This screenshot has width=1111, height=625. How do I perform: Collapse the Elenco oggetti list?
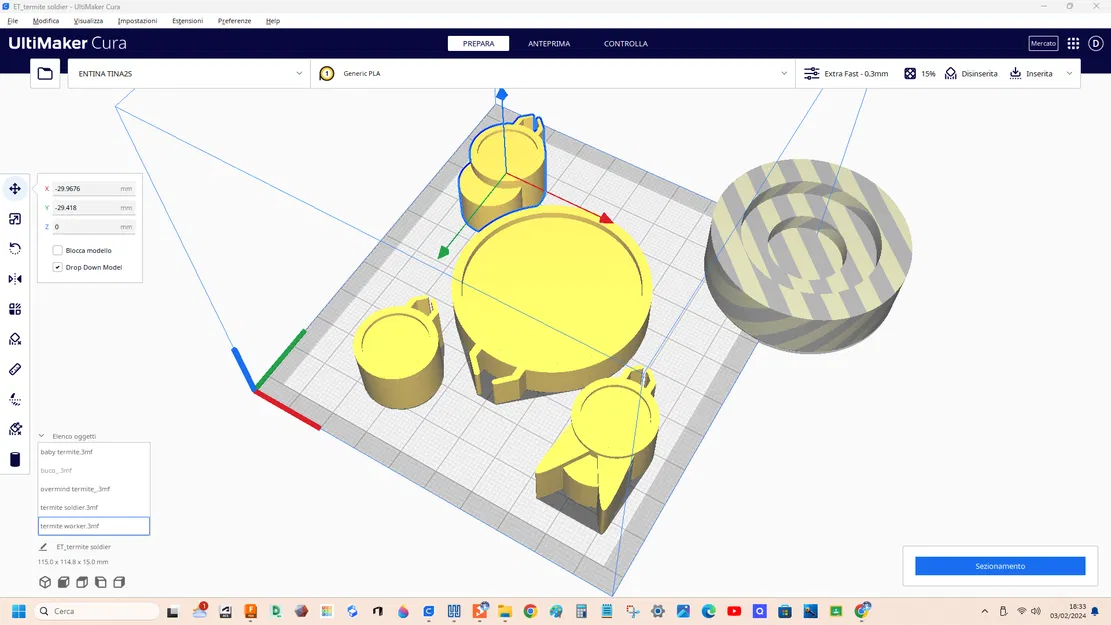[41, 435]
